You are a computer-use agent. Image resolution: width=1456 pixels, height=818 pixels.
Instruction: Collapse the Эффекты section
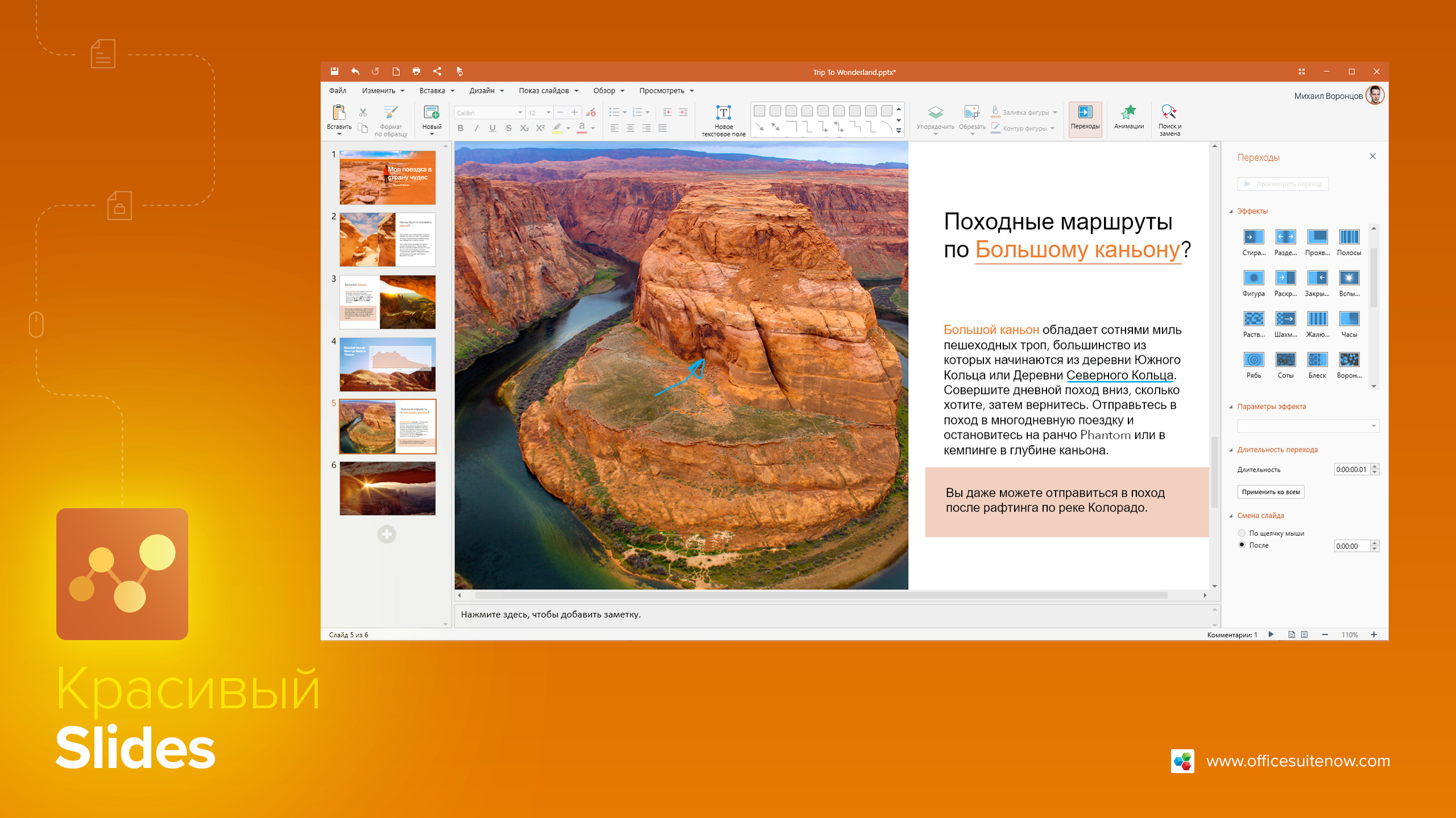1231,211
